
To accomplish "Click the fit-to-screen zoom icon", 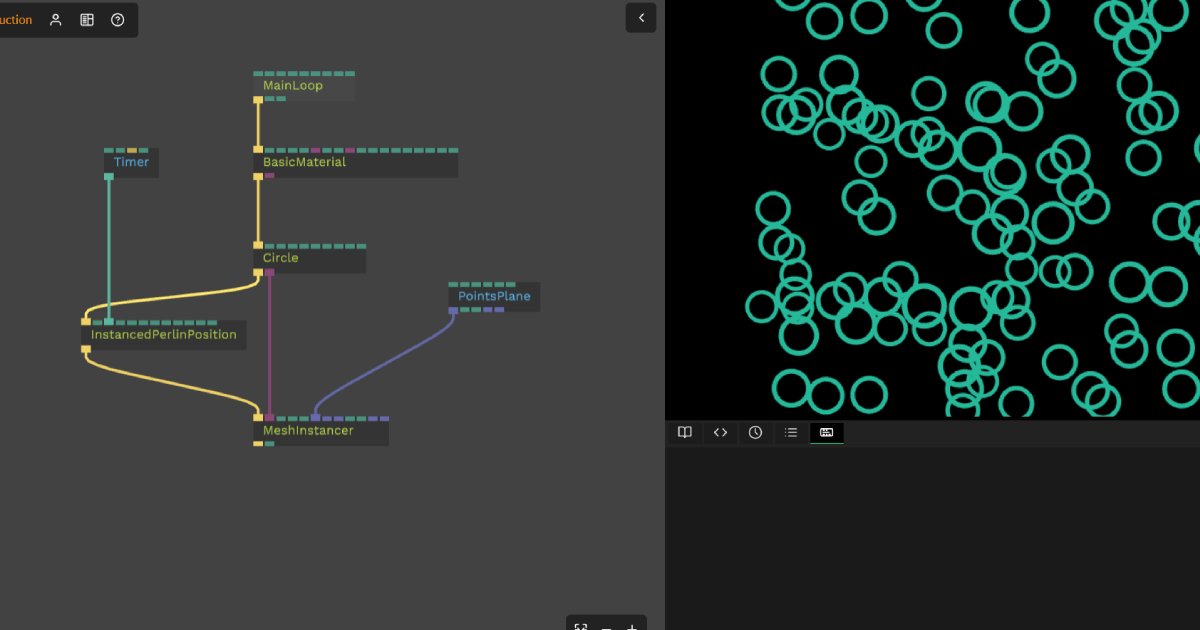I will click(x=581, y=626).
